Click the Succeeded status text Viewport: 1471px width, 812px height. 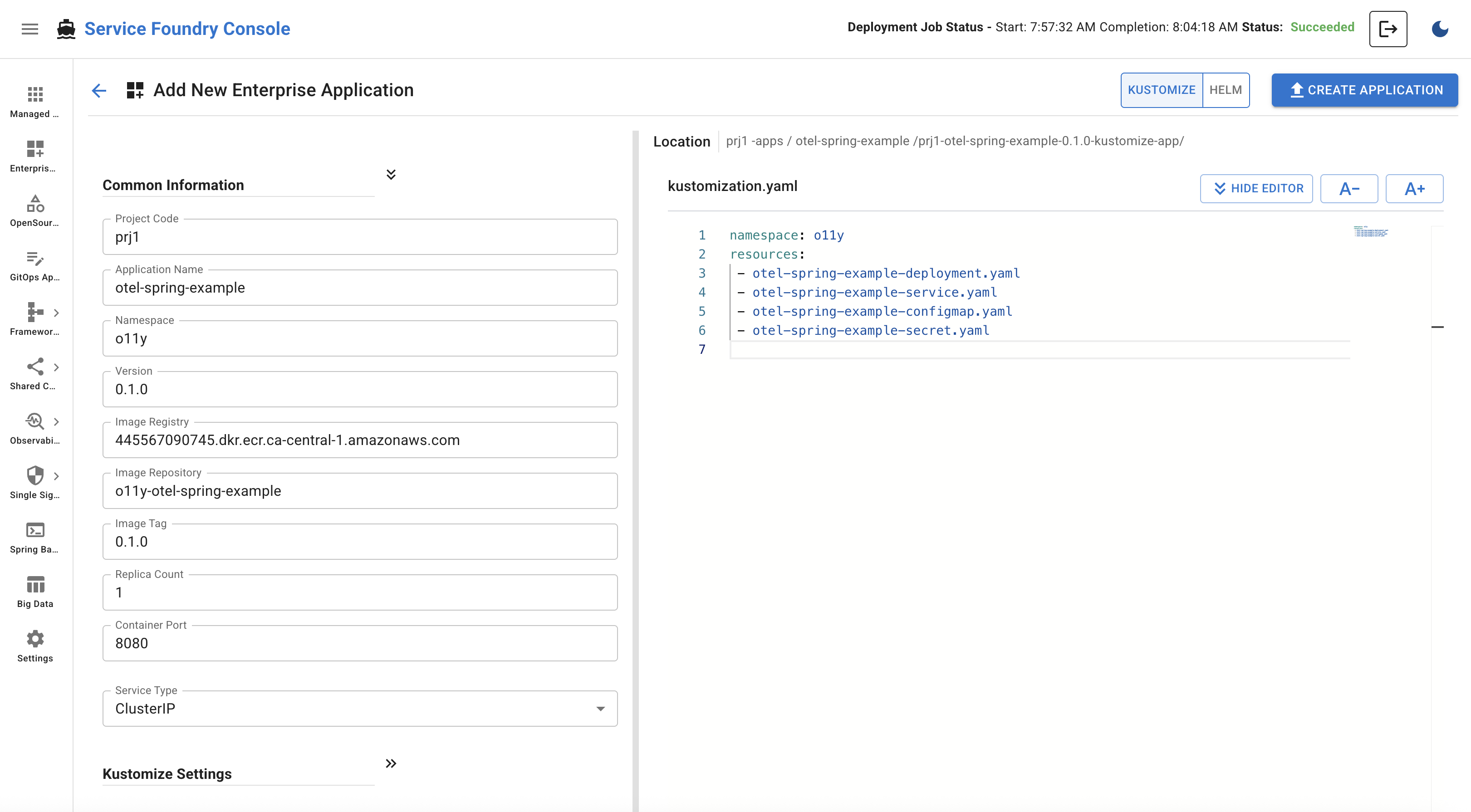coord(1322,27)
